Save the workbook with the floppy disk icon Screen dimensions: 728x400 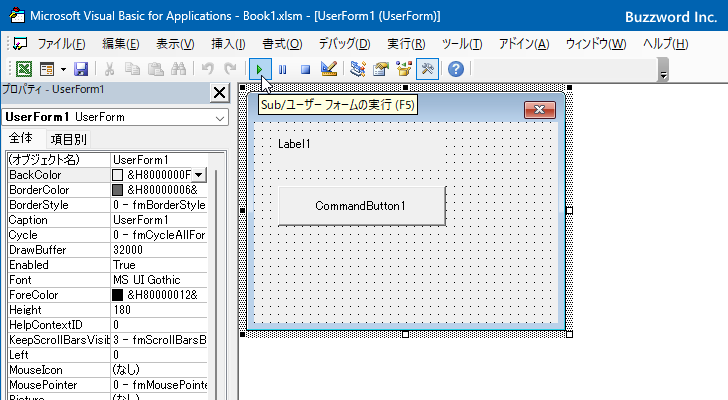pos(81,69)
